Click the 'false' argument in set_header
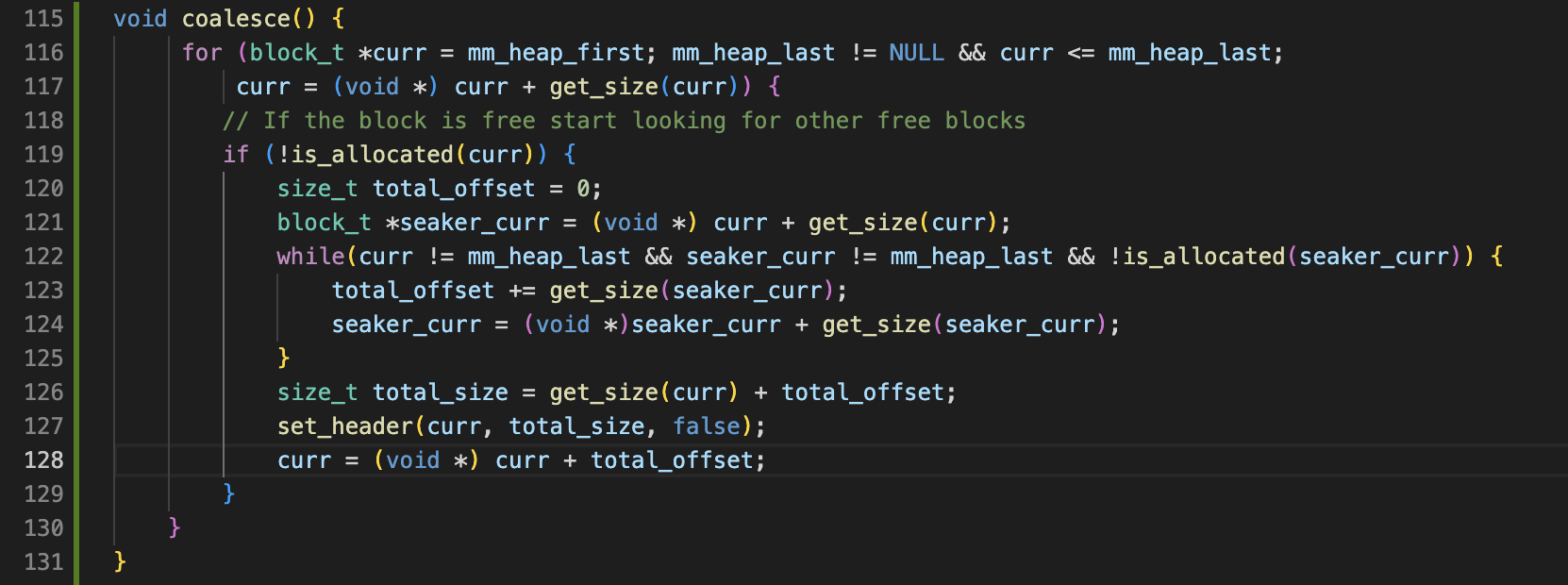This screenshot has height=585, width=1568. tap(707, 426)
